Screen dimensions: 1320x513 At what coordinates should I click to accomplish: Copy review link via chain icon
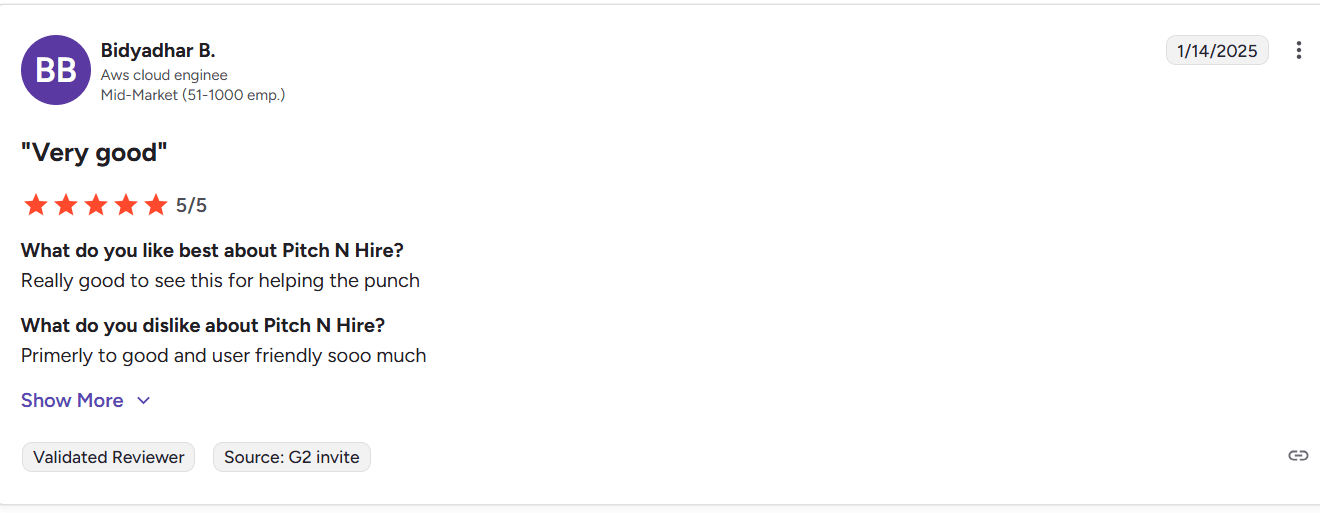tap(1298, 456)
